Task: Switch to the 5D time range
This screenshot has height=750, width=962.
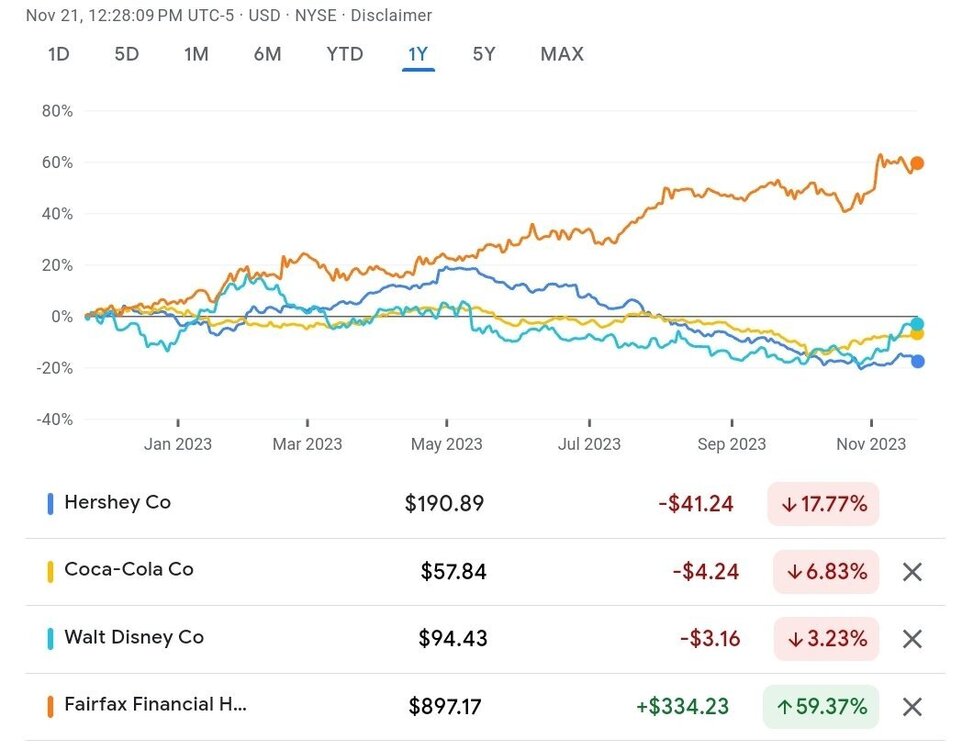Action: 127,54
